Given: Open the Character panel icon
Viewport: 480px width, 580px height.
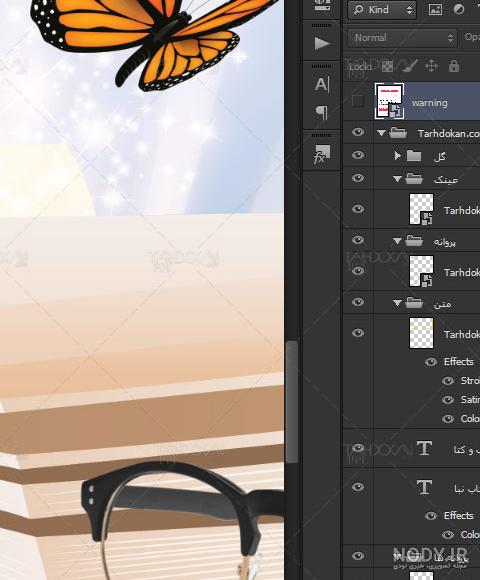Looking at the screenshot, I should [x=322, y=84].
